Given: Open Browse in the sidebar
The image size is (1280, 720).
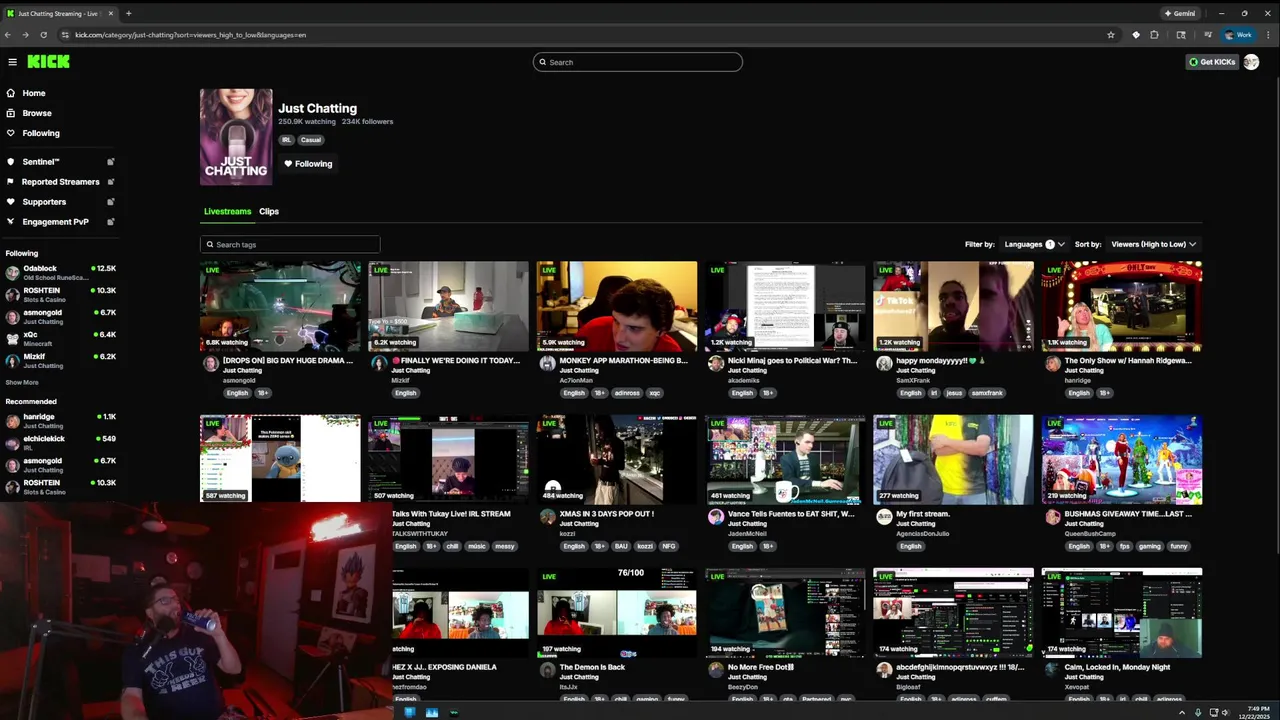Looking at the screenshot, I should pyautogui.click(x=36, y=113).
